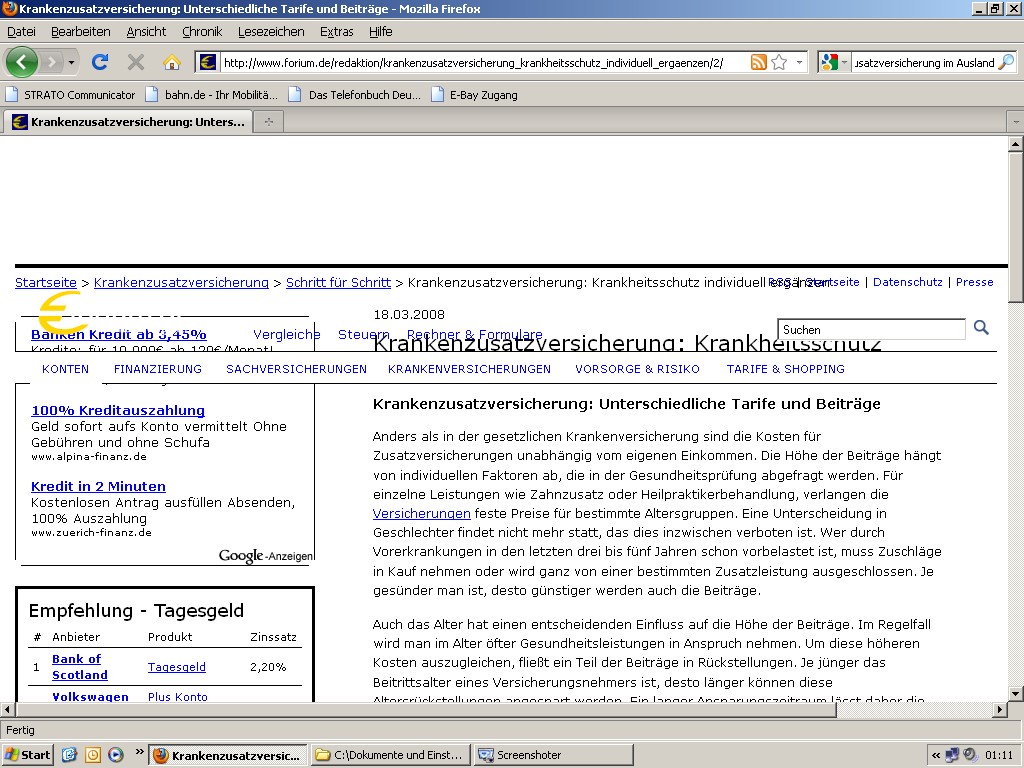Screen dimensions: 1024x768
Task: Open the Chronik menu
Action: pyautogui.click(x=202, y=32)
